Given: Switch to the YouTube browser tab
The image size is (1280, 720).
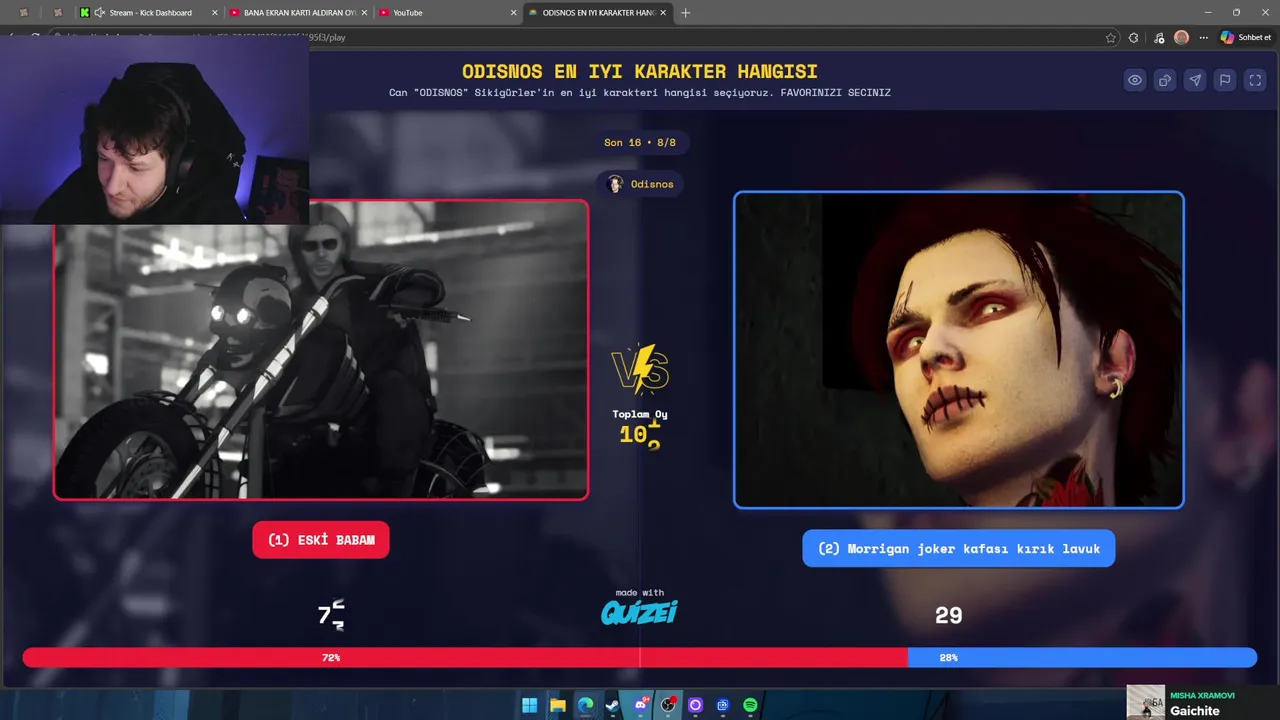Looking at the screenshot, I should [x=448, y=13].
